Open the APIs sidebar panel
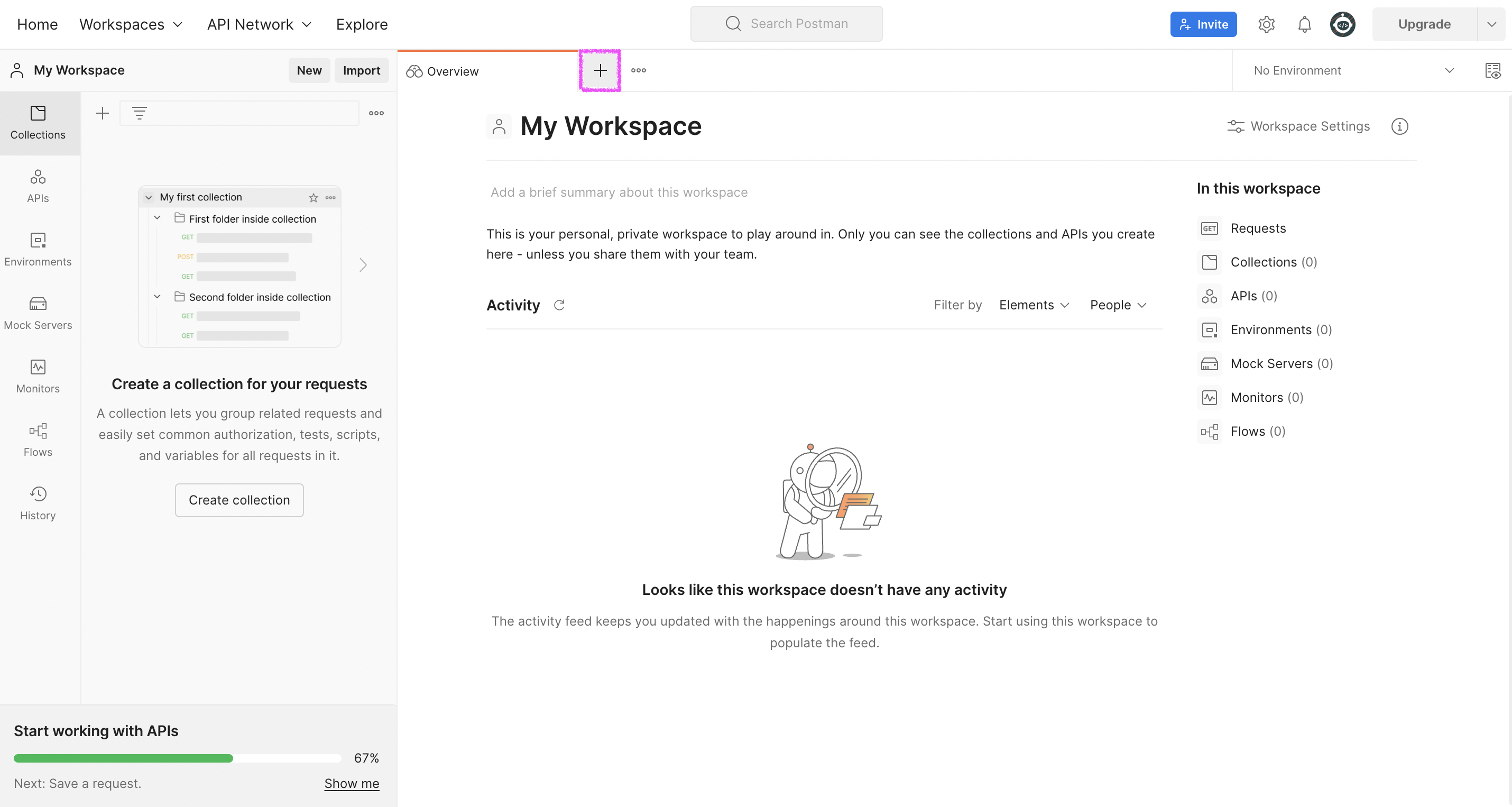This screenshot has height=807, width=1512. (38, 186)
